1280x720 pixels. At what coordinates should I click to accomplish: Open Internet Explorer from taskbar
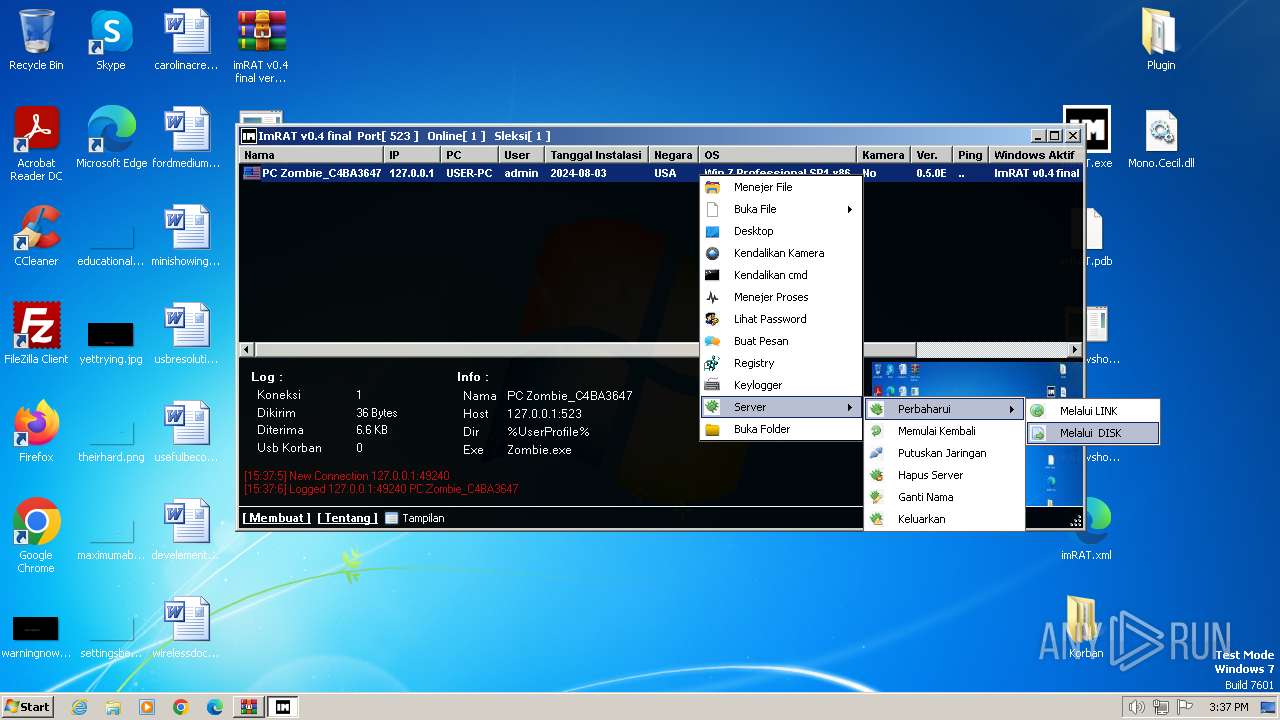point(79,707)
